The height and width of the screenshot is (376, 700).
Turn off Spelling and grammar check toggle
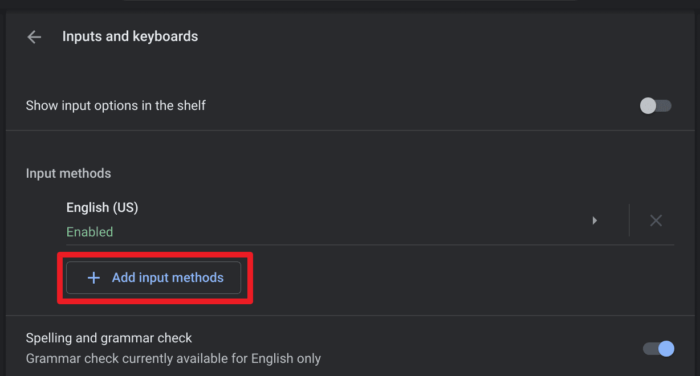[x=658, y=348]
